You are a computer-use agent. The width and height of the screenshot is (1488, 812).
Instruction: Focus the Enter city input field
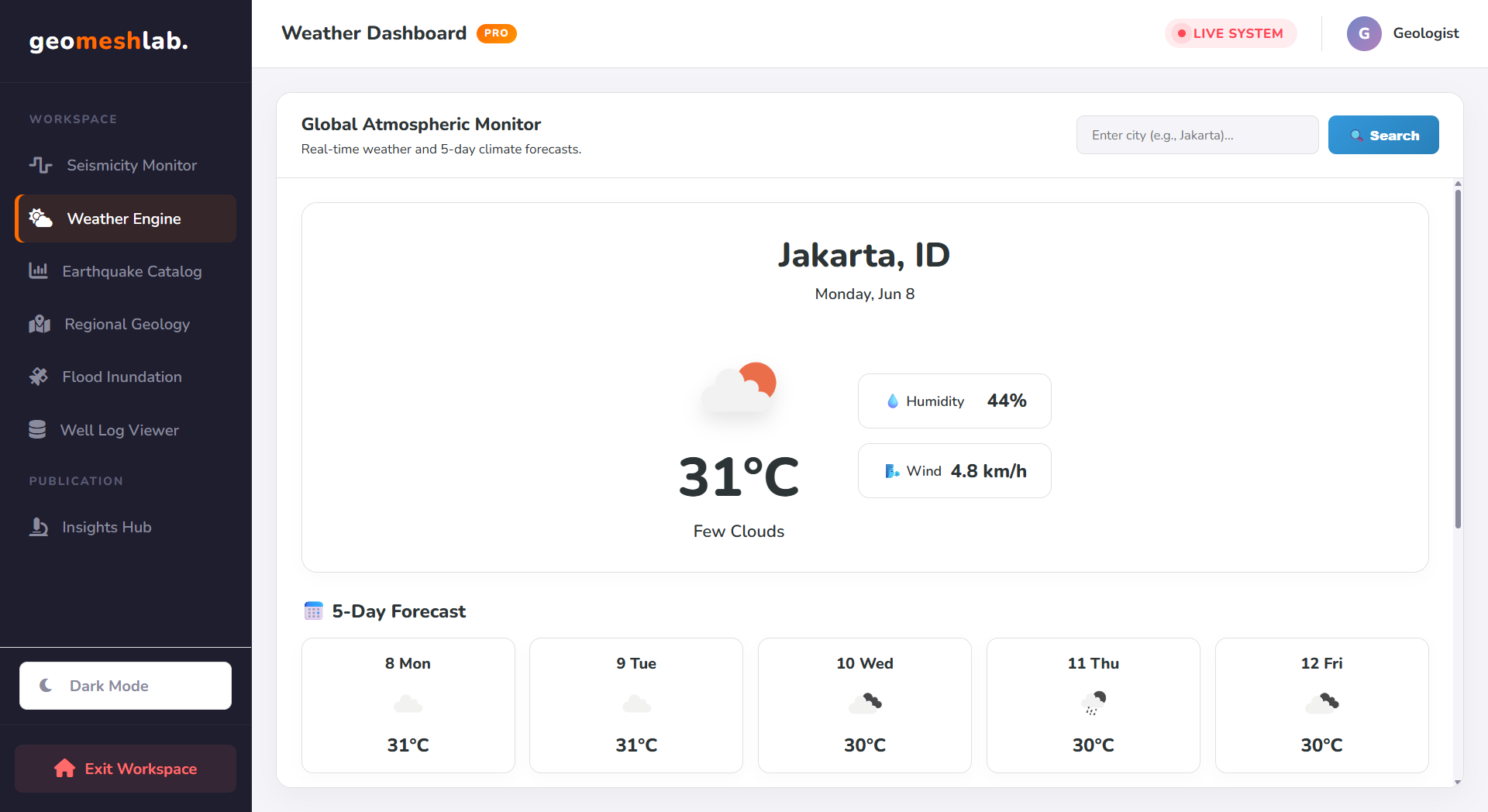pyautogui.click(x=1197, y=135)
